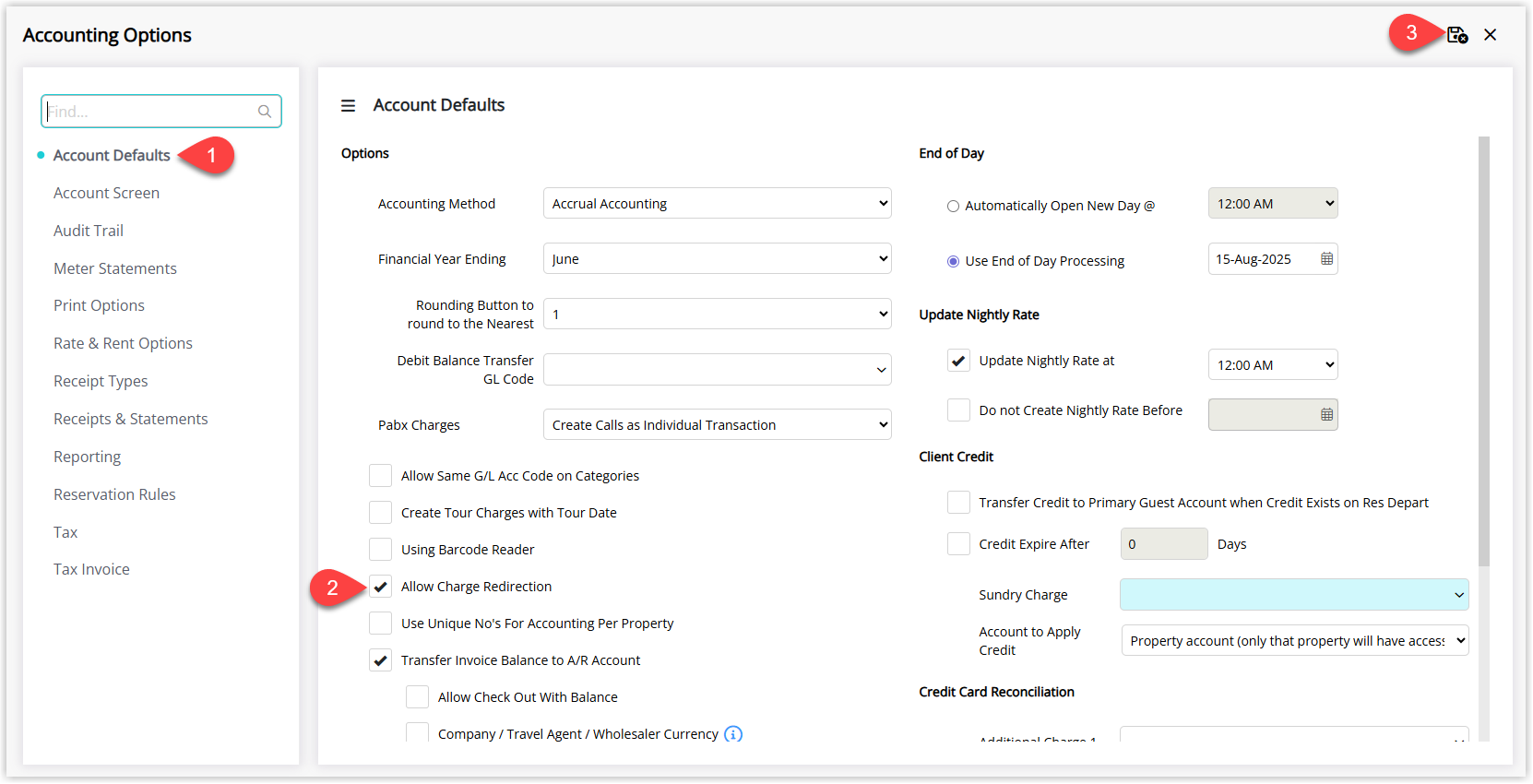Open Print Options section
Image resolution: width=1533 pixels, height=784 pixels.
(x=99, y=305)
